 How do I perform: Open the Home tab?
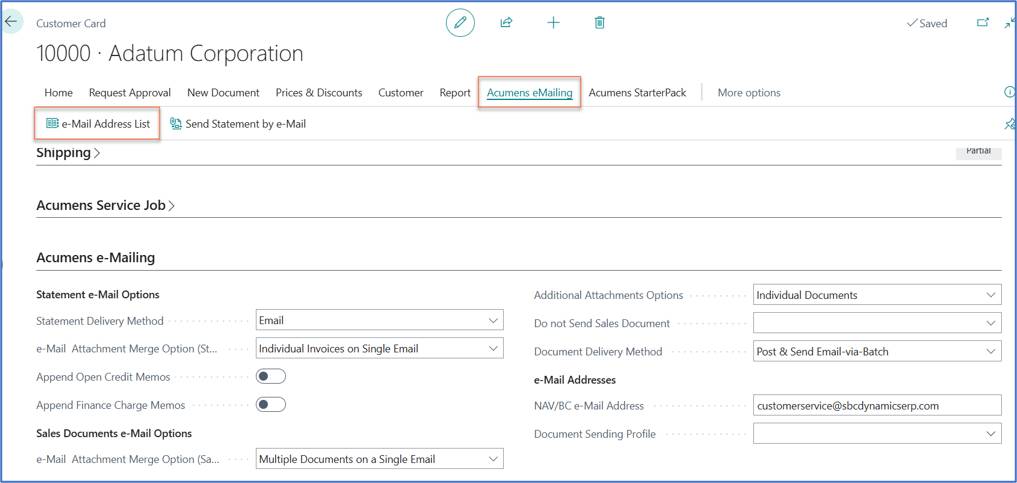tap(58, 93)
